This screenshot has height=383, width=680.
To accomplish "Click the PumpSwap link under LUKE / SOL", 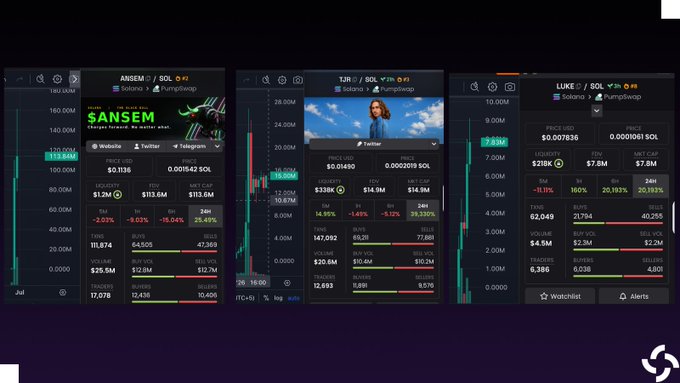I will point(617,97).
